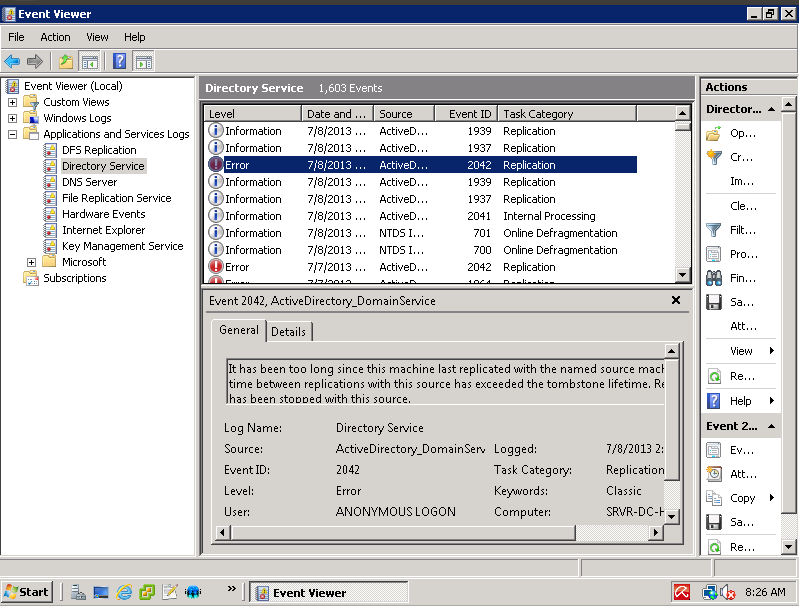Click the volume speaker tray icon
Viewport: 799px width, 606px height.
tap(728, 592)
